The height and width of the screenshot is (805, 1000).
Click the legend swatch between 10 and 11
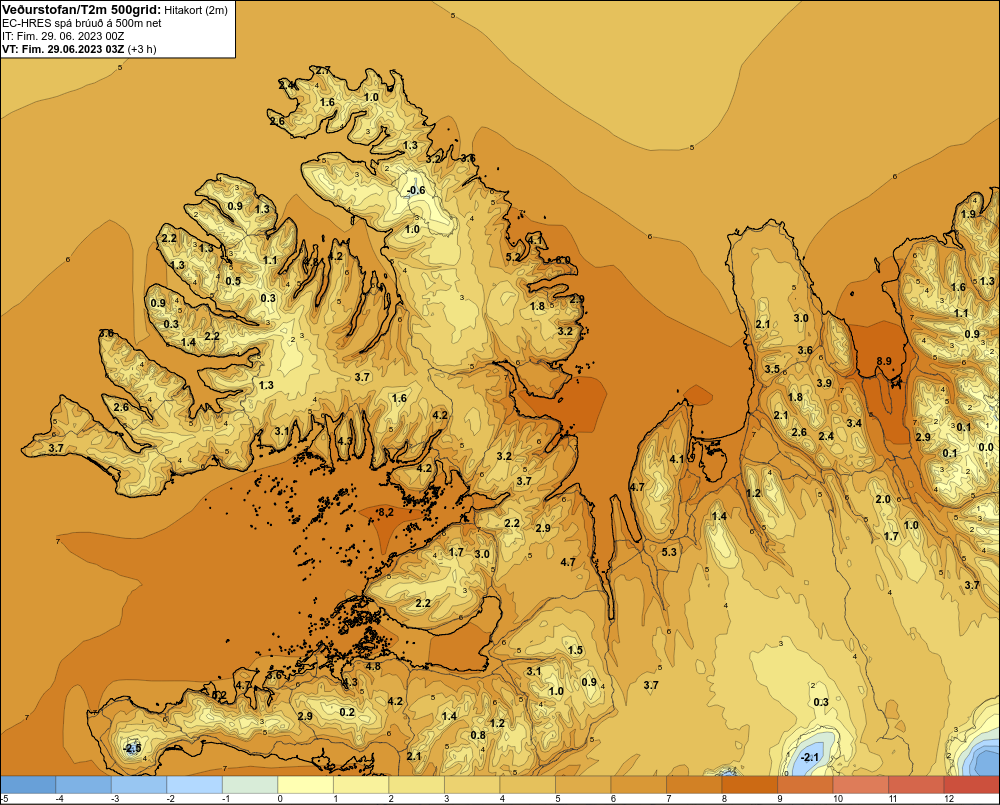pyautogui.click(x=860, y=785)
